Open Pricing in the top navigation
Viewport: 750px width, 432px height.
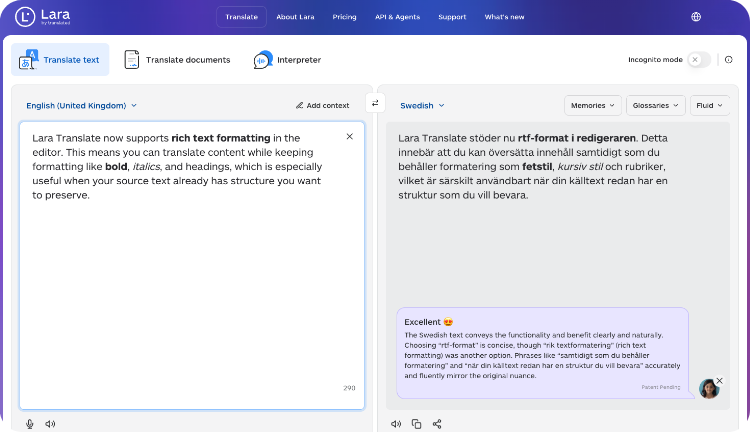(x=344, y=17)
